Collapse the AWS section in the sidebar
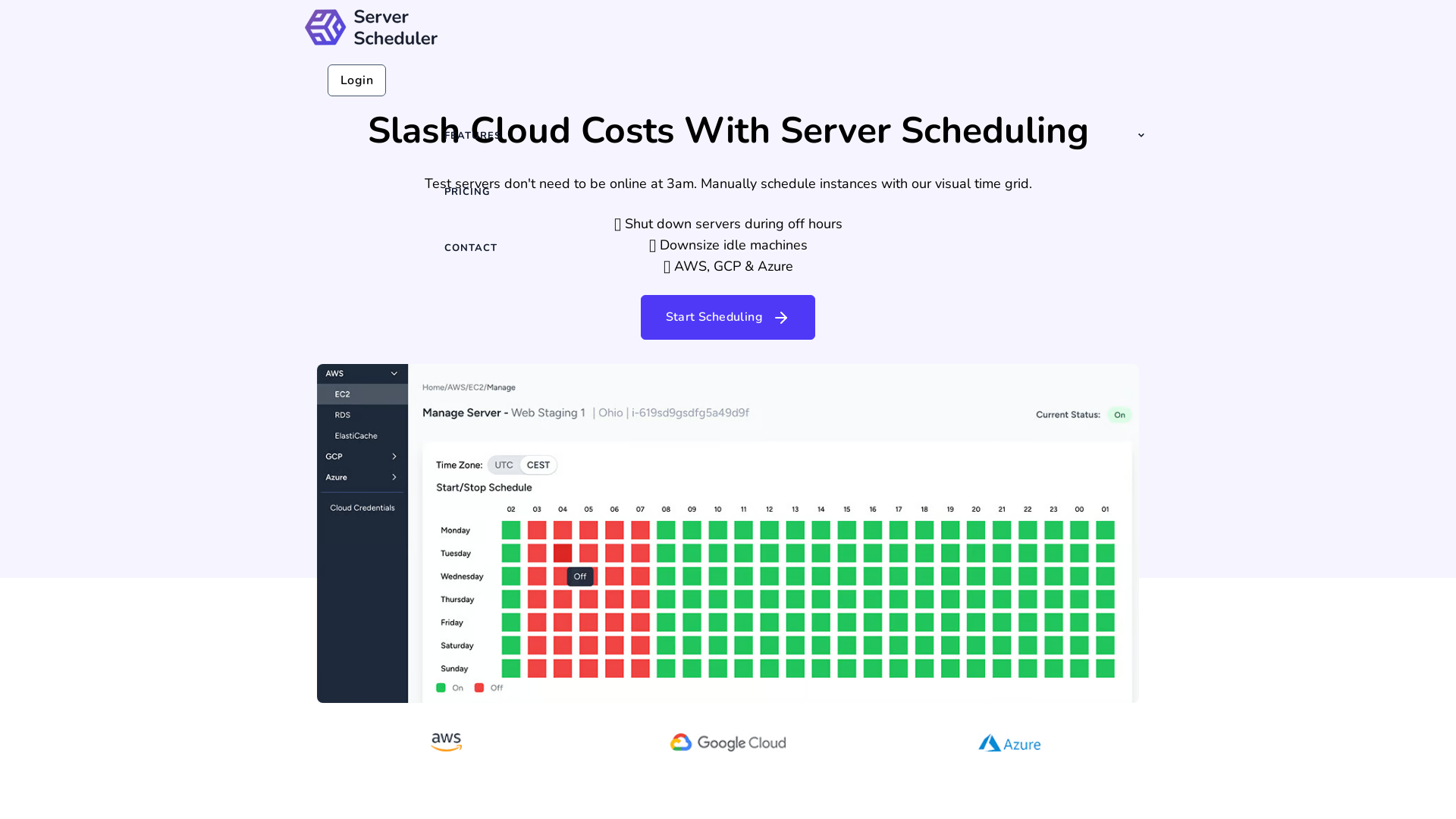Screen dimensions: 1456x819 click(x=394, y=373)
